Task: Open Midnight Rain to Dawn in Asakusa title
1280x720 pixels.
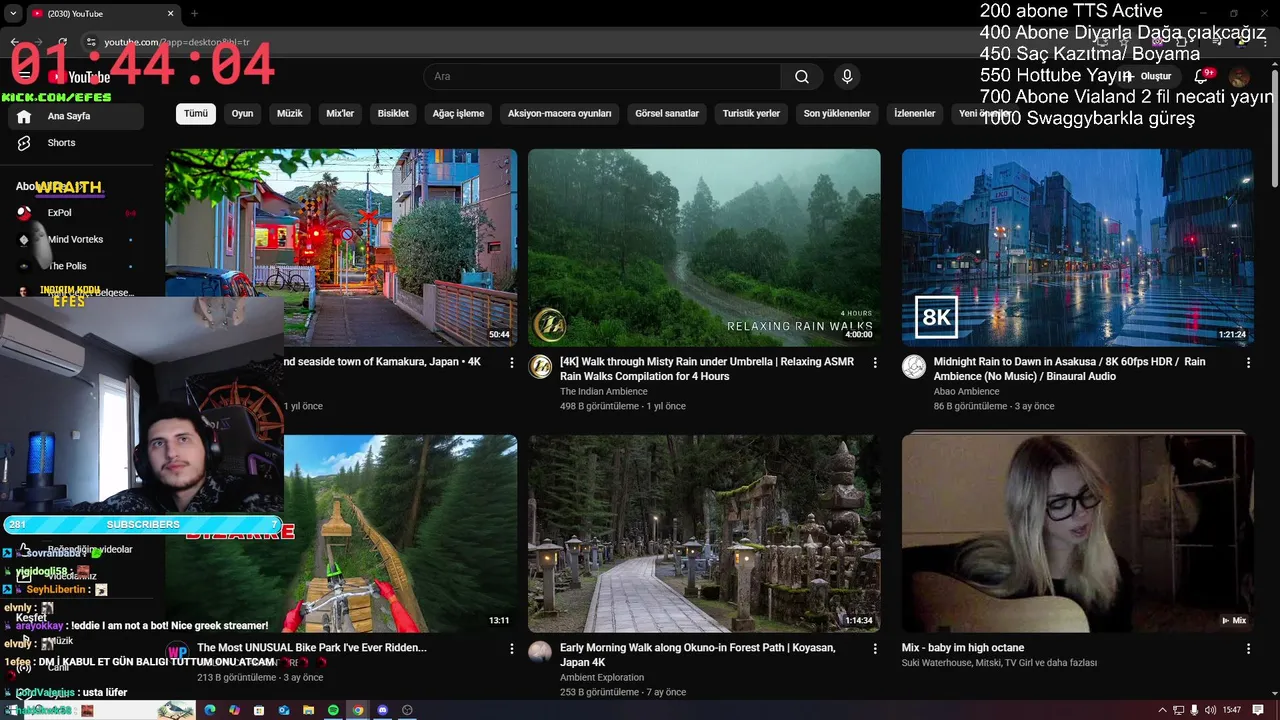Action: click(x=1069, y=369)
